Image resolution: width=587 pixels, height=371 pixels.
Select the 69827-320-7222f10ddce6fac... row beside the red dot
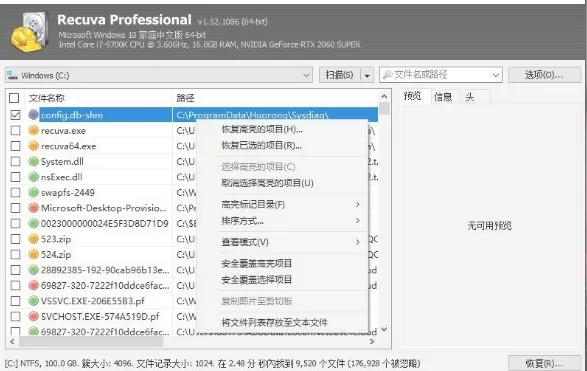pyautogui.click(x=105, y=285)
